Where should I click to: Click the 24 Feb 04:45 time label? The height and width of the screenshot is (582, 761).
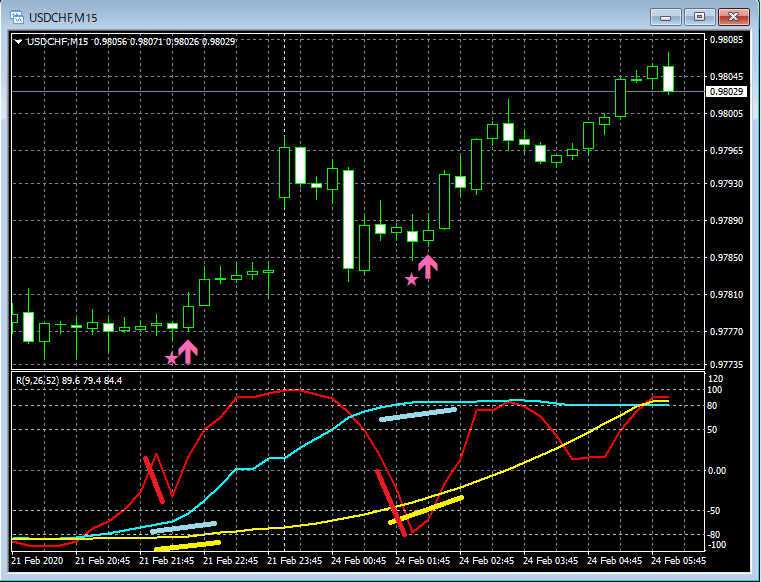coord(615,560)
